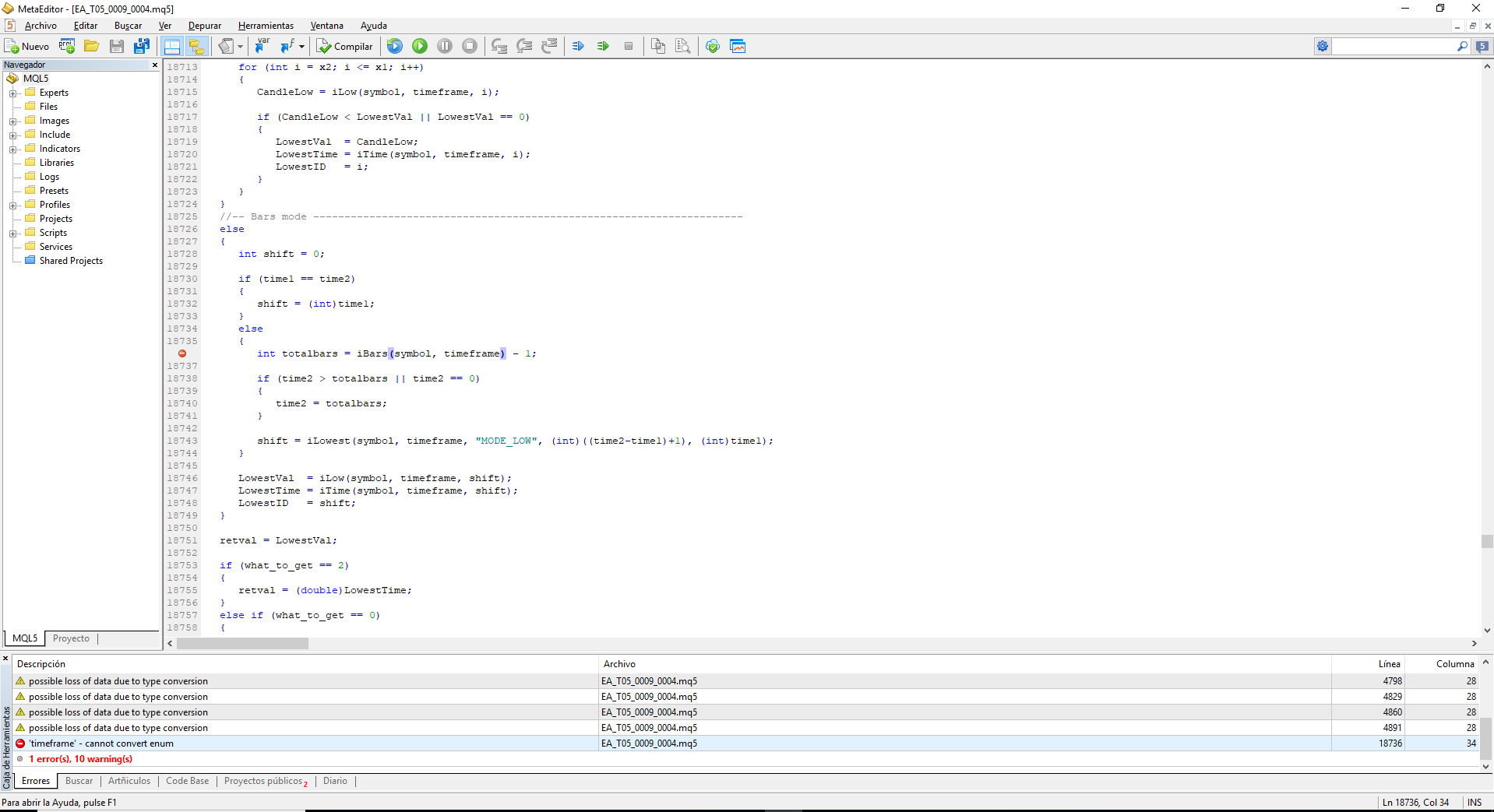Pause debugging with the pause icon
This screenshot has width=1494, height=812.
pyautogui.click(x=445, y=47)
